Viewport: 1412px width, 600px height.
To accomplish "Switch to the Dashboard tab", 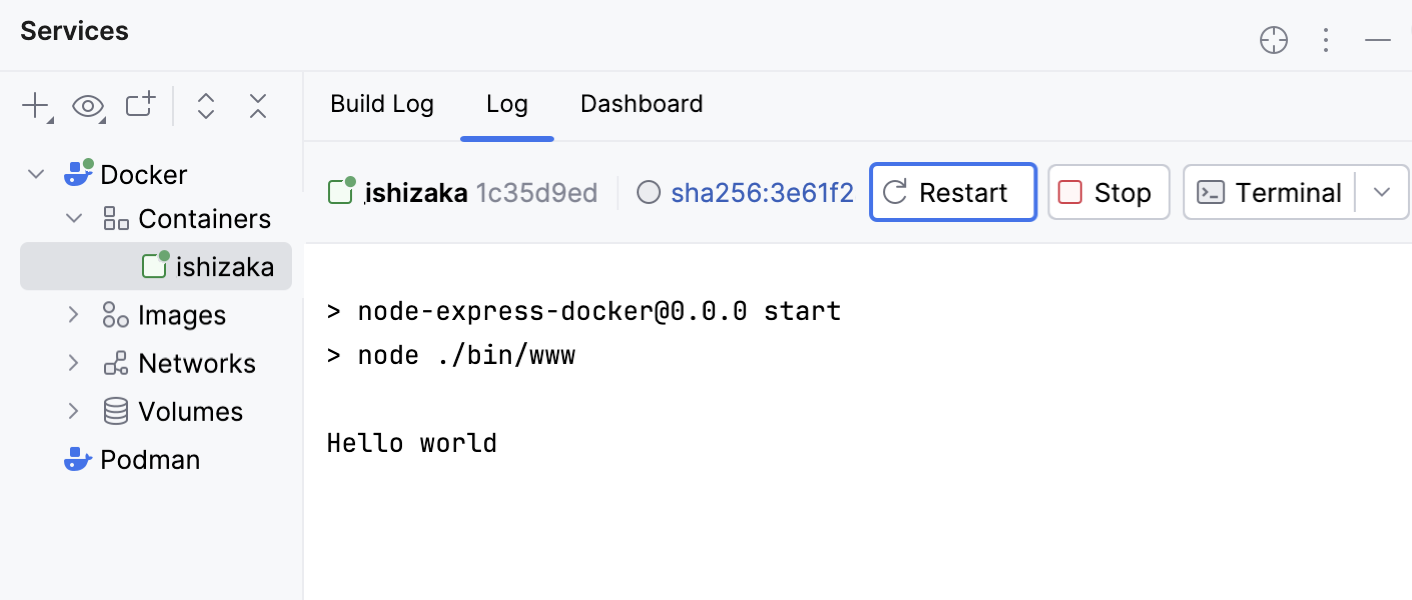I will (x=641, y=104).
